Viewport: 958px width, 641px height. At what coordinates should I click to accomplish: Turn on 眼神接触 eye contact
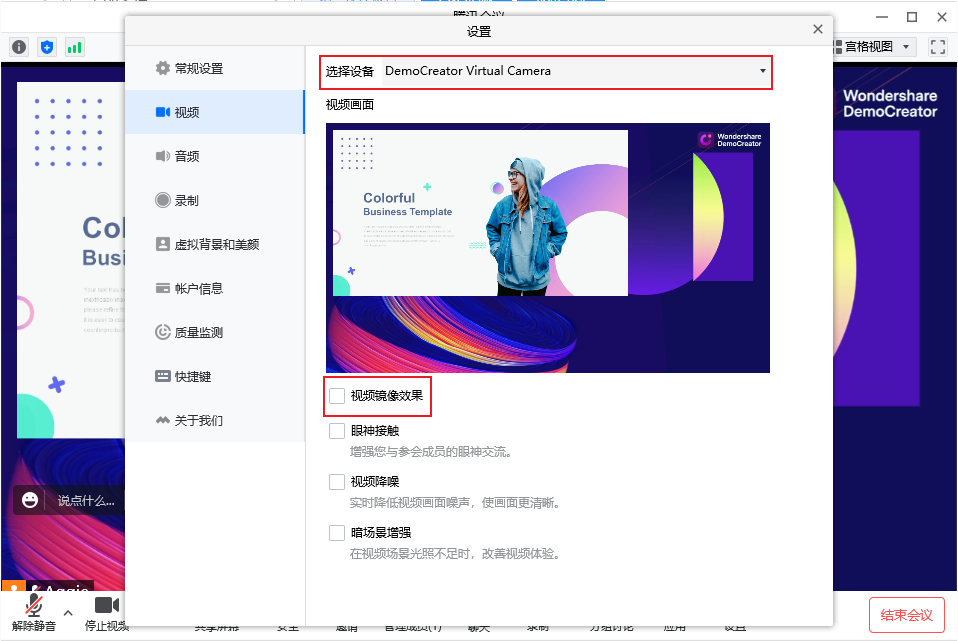tap(337, 430)
